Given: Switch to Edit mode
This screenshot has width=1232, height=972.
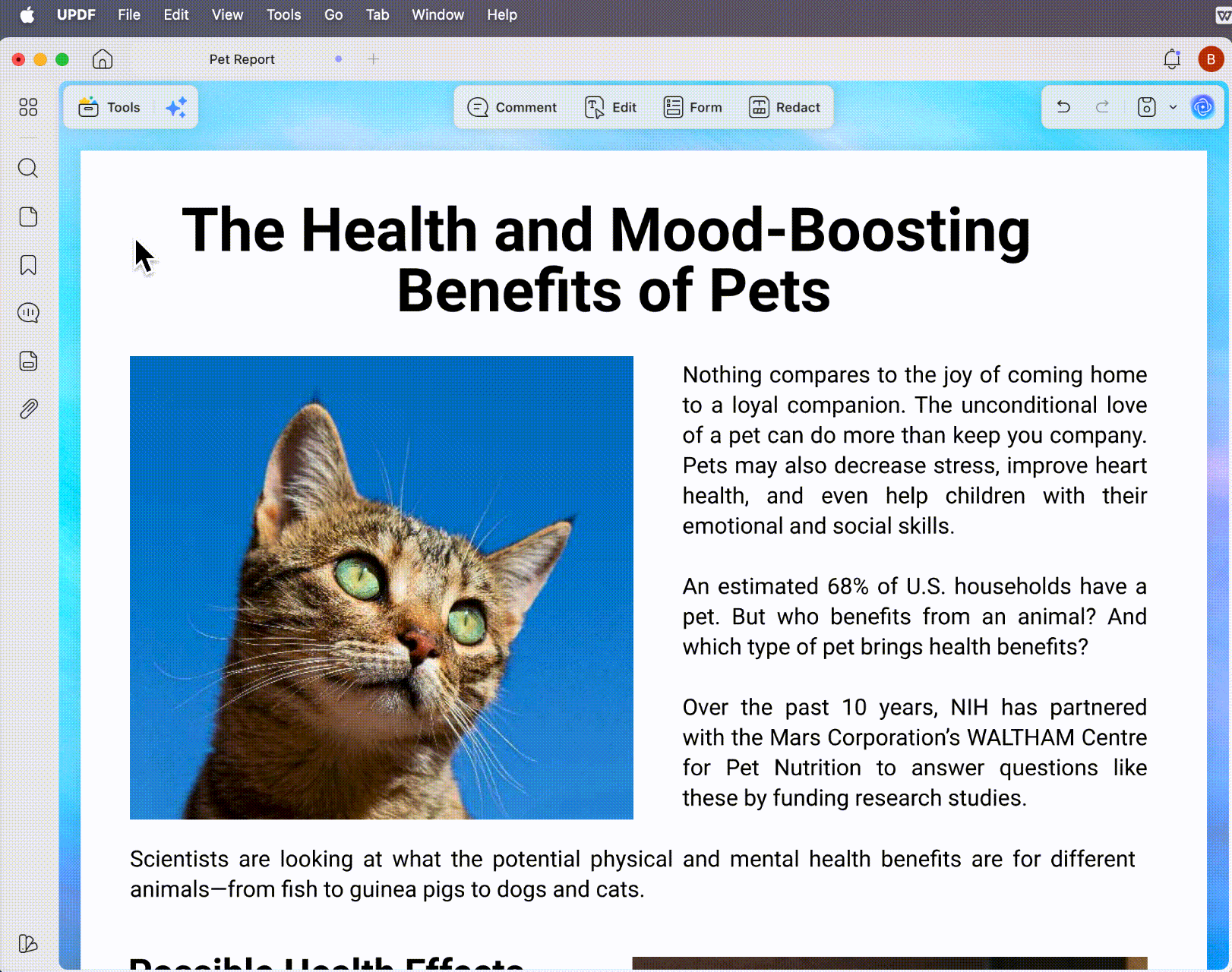Looking at the screenshot, I should point(611,108).
